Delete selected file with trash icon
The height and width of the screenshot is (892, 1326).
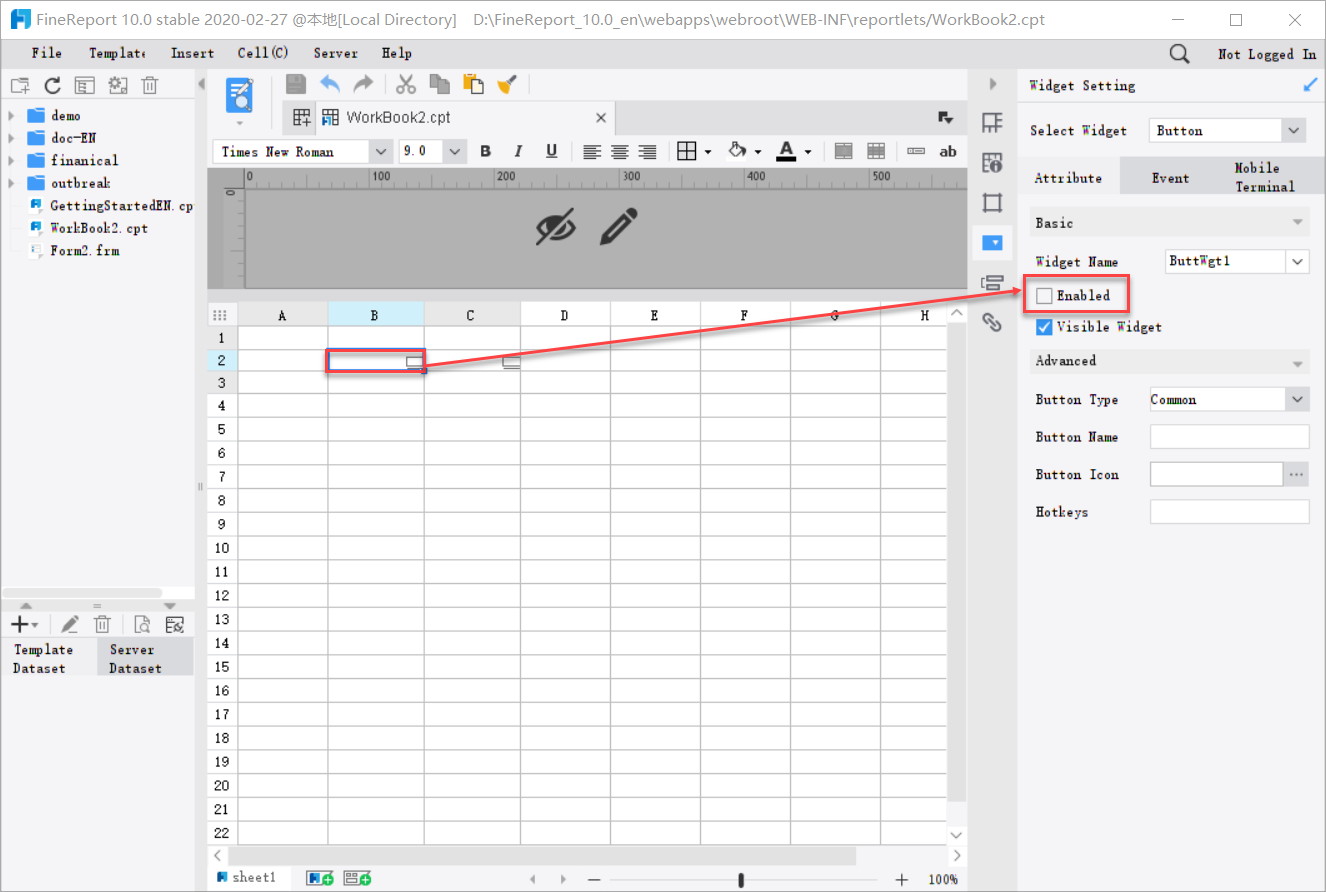click(150, 86)
